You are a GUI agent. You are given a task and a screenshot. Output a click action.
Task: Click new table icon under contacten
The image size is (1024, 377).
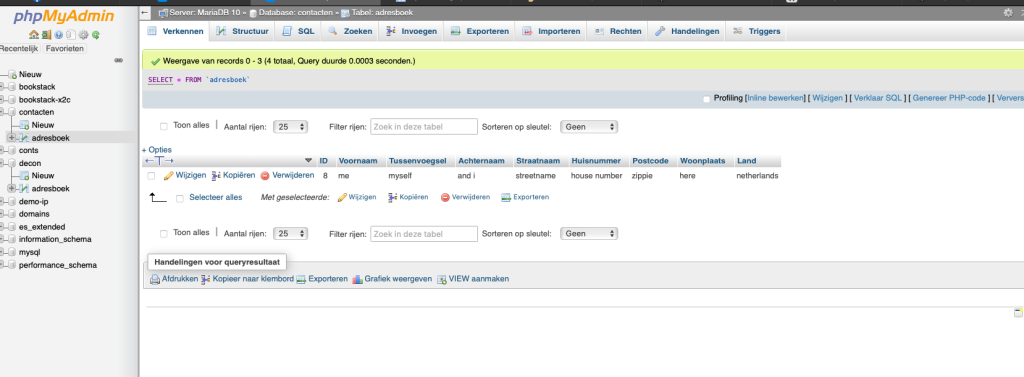pos(24,125)
